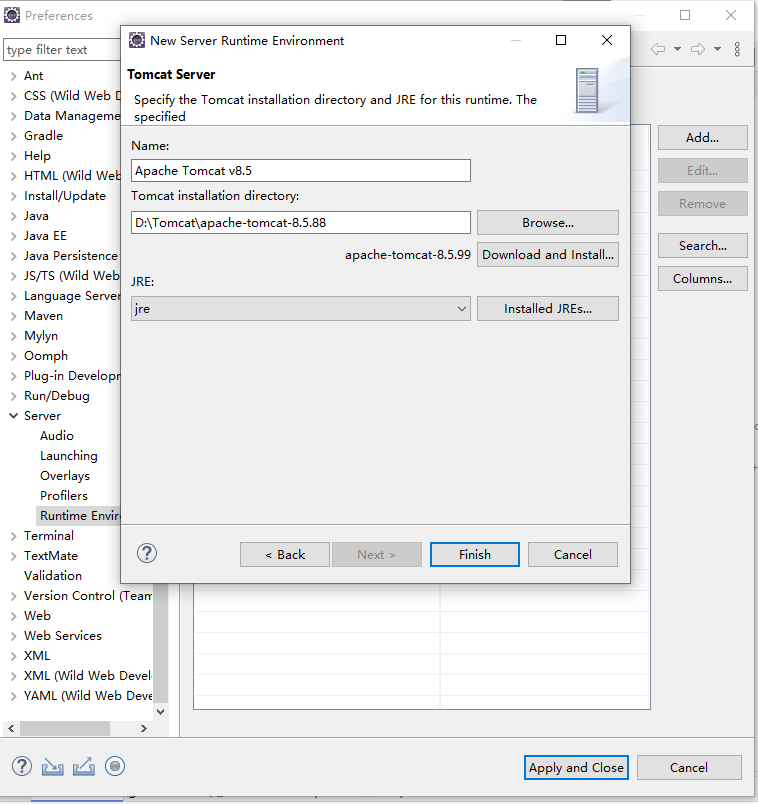Select Oomph preferences item
758x804 pixels.
46,356
